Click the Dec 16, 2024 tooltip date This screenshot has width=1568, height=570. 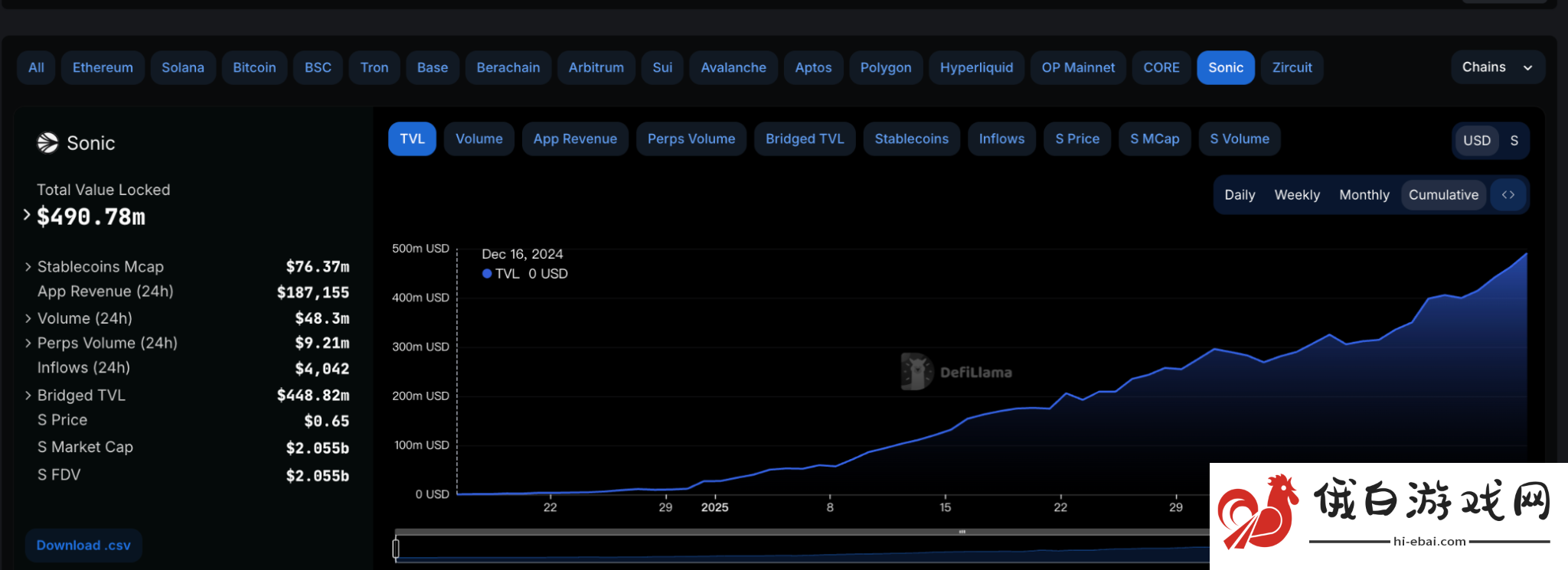(x=522, y=254)
